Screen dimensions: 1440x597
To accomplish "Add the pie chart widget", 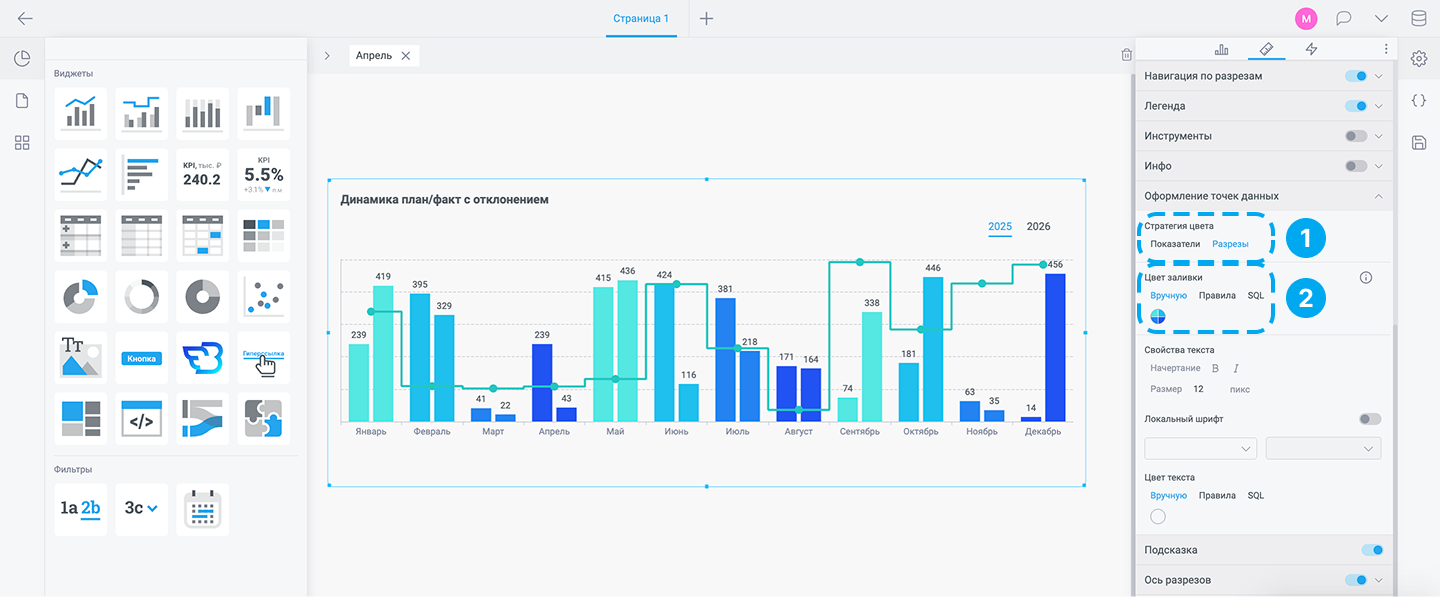I will (203, 296).
